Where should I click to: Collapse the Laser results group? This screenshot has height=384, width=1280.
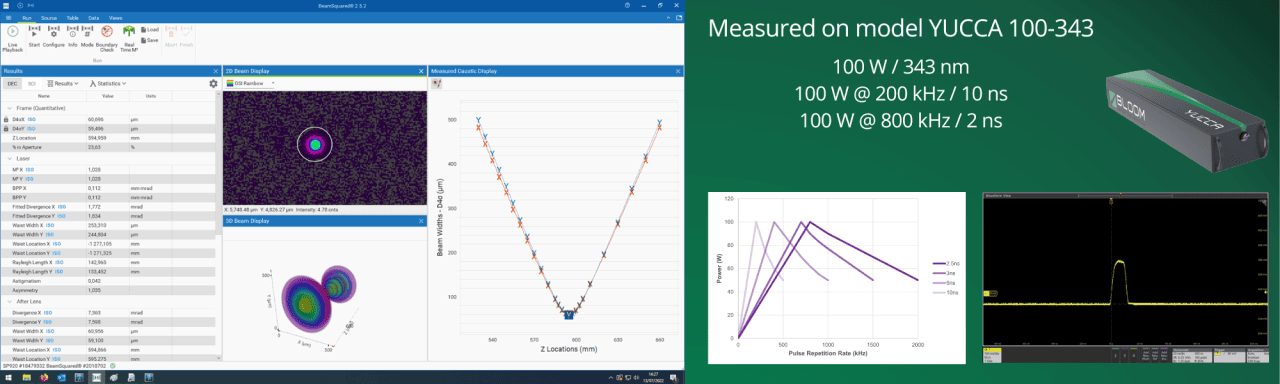tap(10, 158)
